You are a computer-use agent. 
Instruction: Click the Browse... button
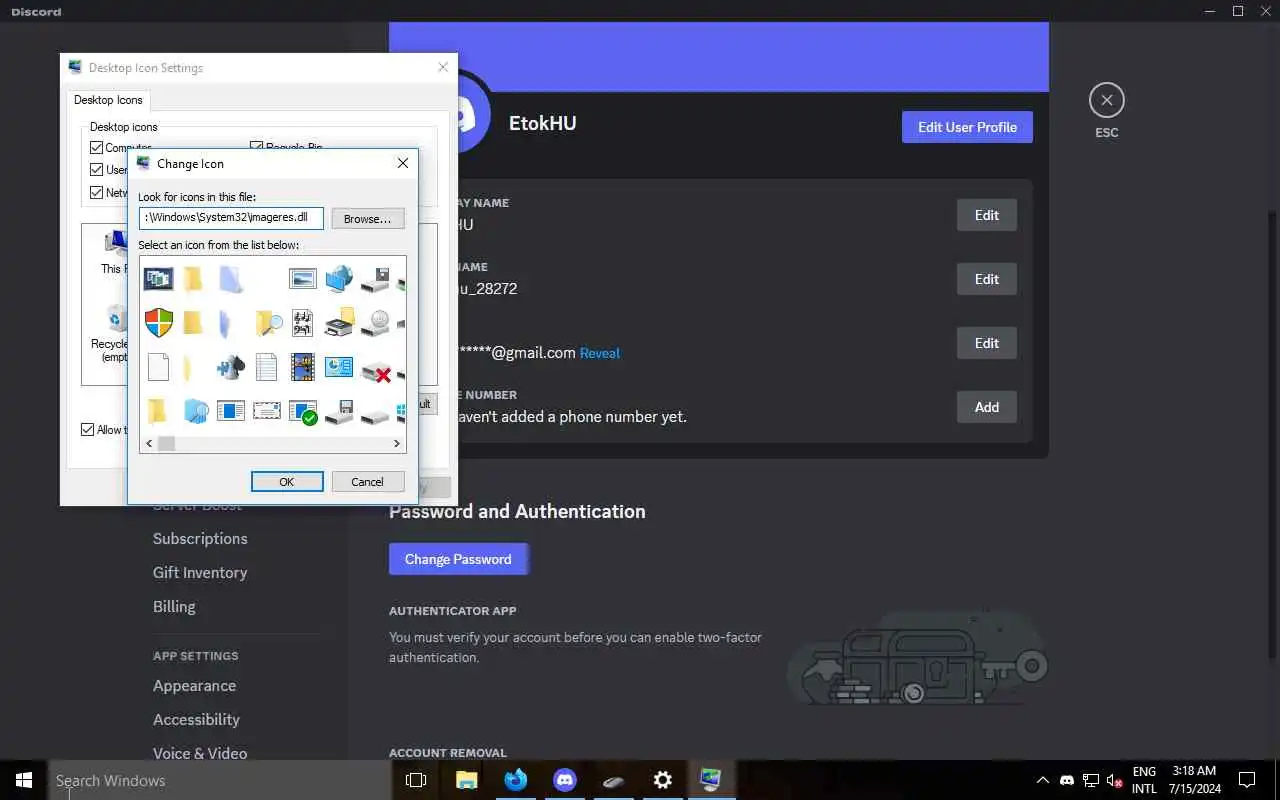click(368, 218)
